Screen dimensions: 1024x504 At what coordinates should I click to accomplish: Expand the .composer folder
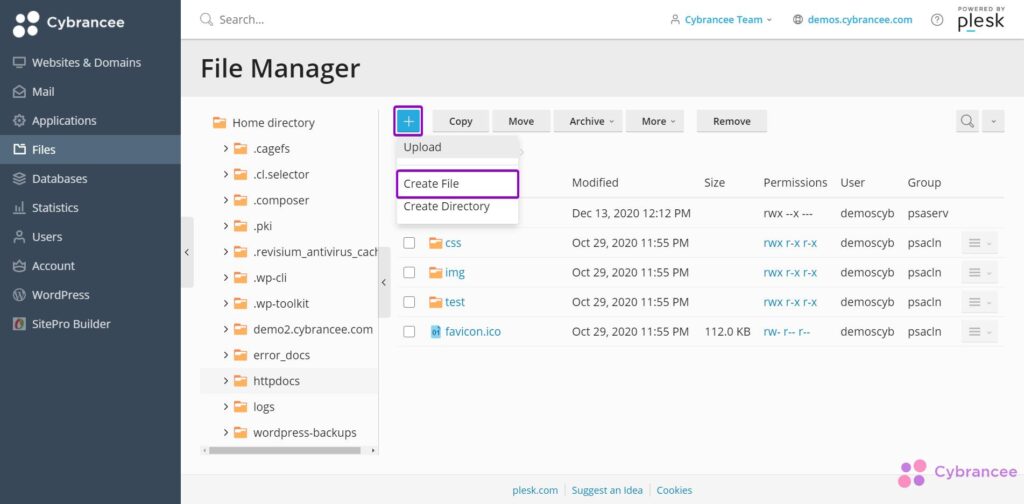(x=226, y=200)
